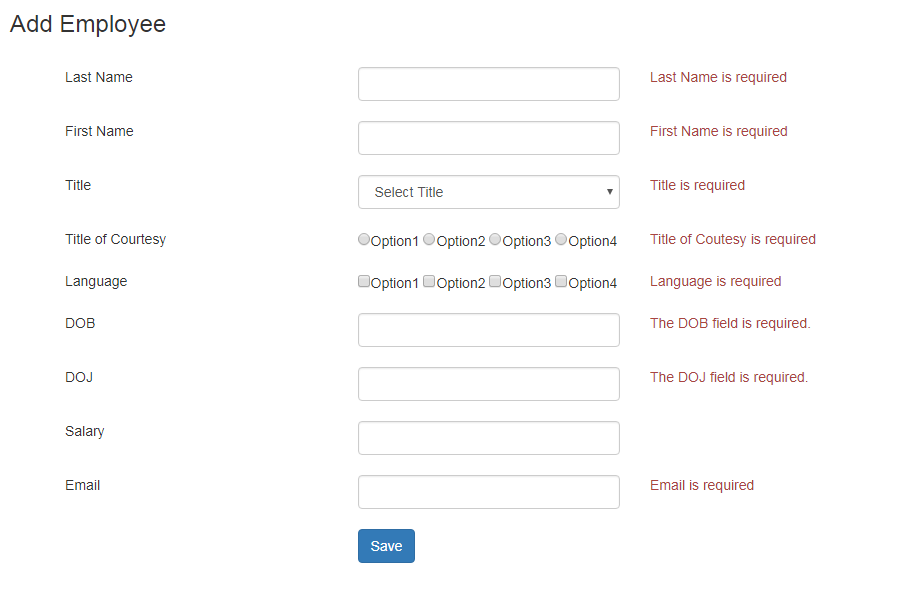Choose Title of Courtesy Option2 radio
Viewport: 899px width, 599px height.
click(x=430, y=240)
